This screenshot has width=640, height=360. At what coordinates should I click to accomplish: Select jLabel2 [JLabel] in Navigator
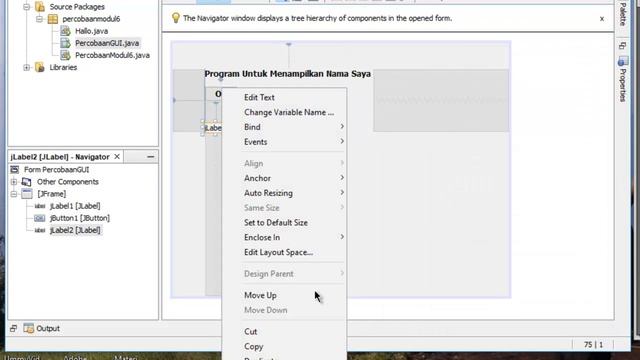pos(75,230)
